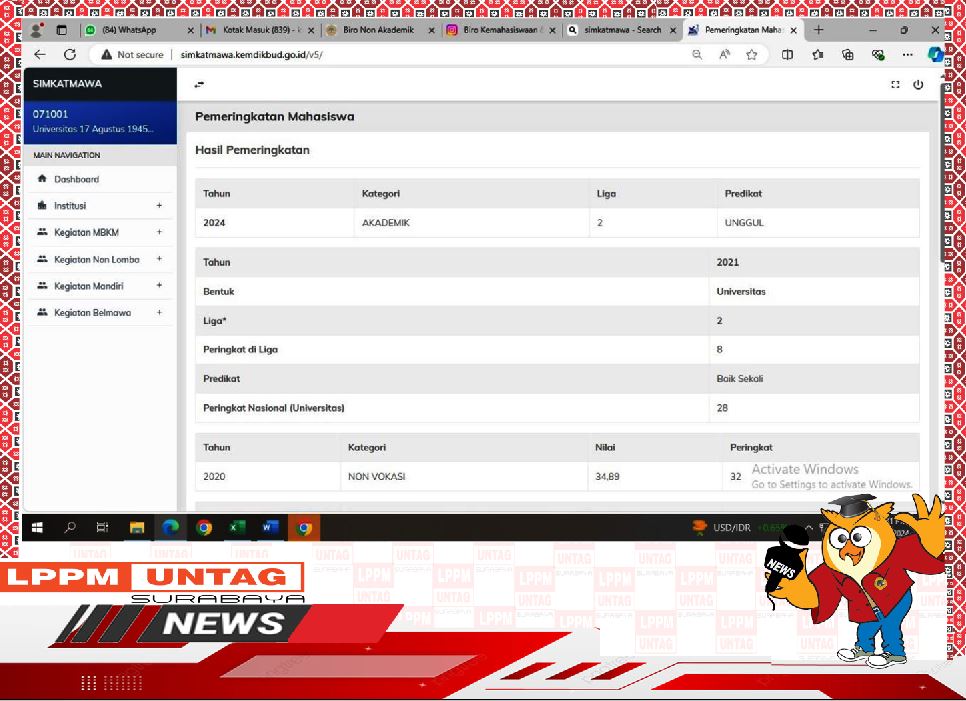The image size is (966, 701).
Task: Open the taskbar search icon
Action: click(x=70, y=527)
